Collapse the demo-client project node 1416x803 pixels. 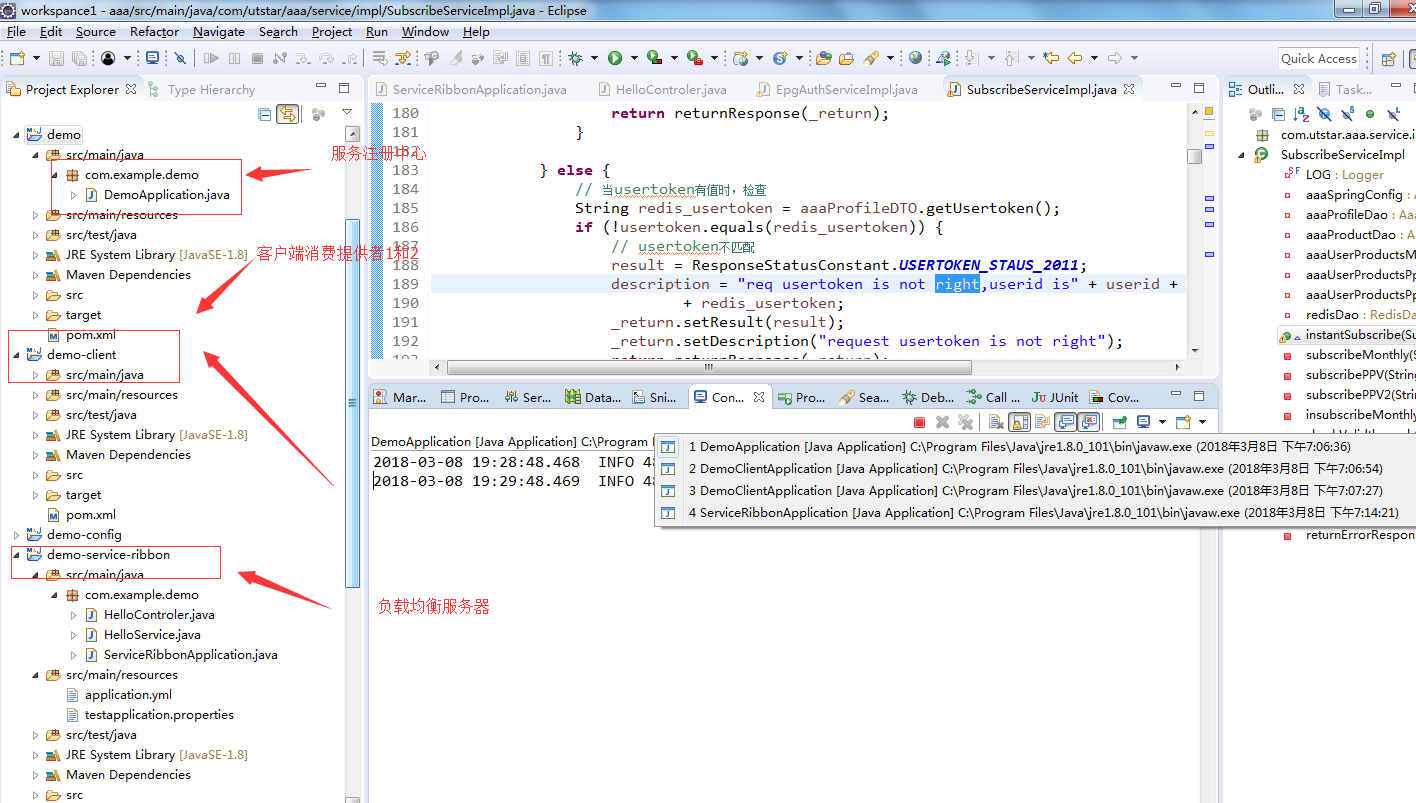16,355
